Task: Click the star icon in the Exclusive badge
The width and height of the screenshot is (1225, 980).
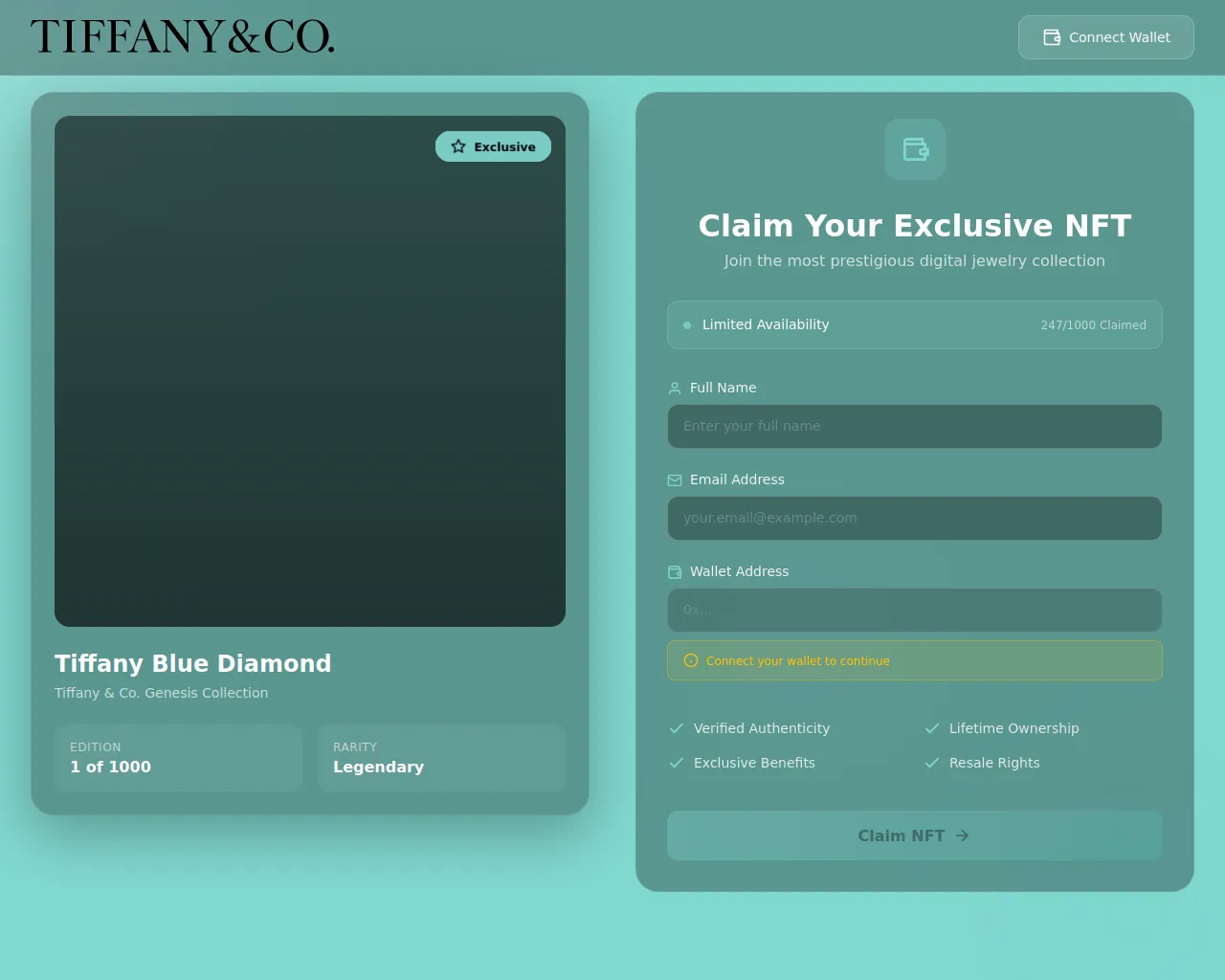Action: pos(458,146)
